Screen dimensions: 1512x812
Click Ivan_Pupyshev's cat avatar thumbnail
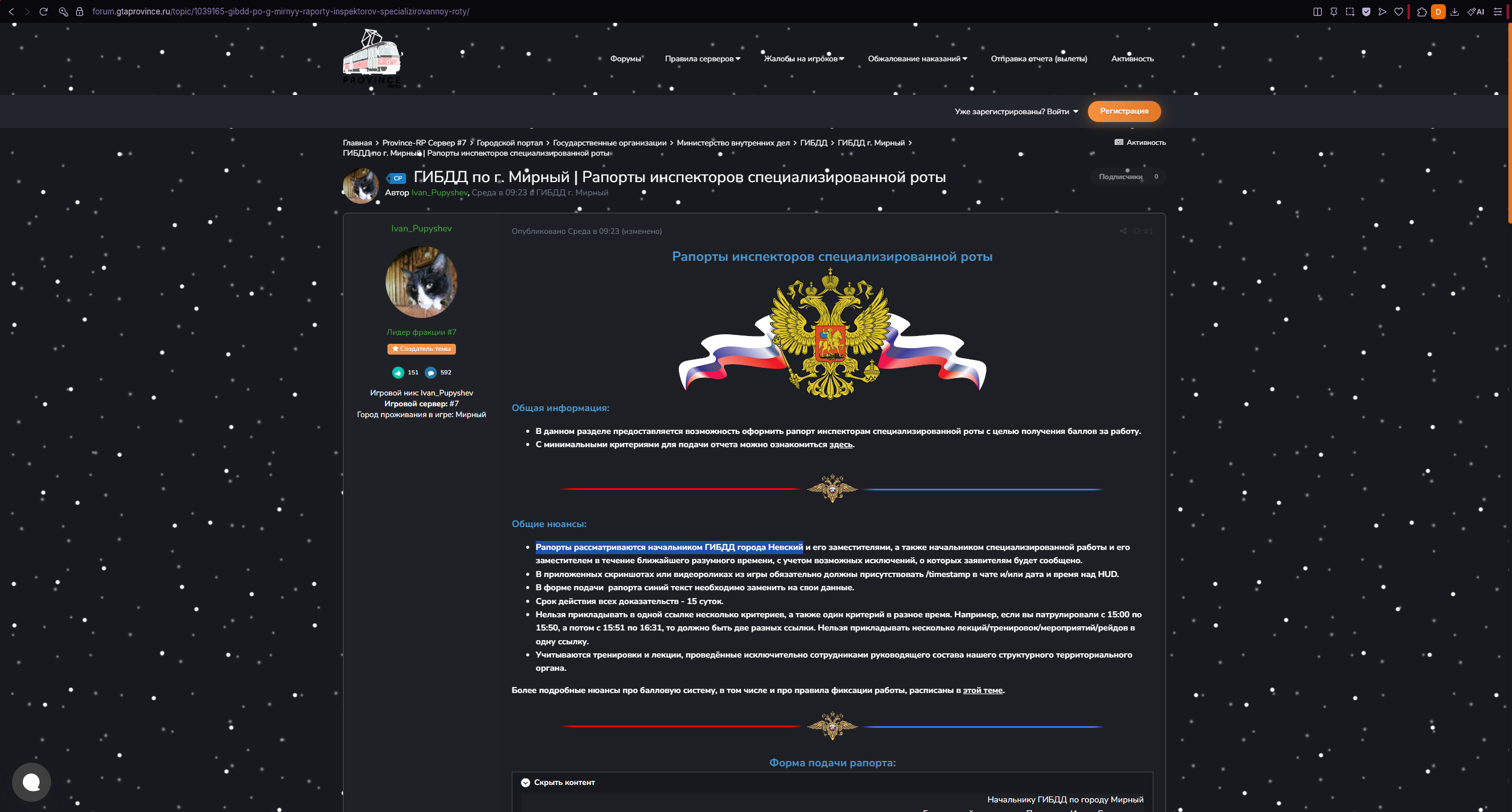point(360,186)
